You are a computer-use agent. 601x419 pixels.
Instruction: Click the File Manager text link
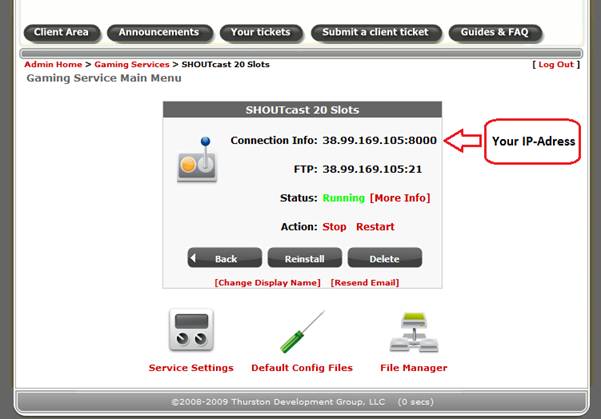coord(414,368)
